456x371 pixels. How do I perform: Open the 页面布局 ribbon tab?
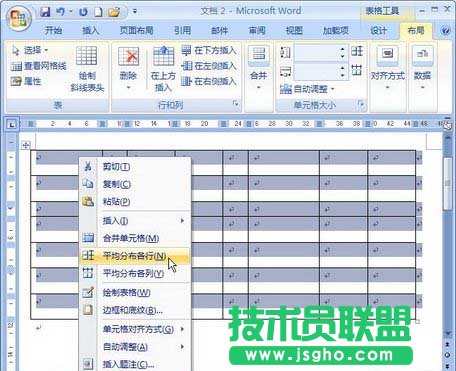coord(136,31)
